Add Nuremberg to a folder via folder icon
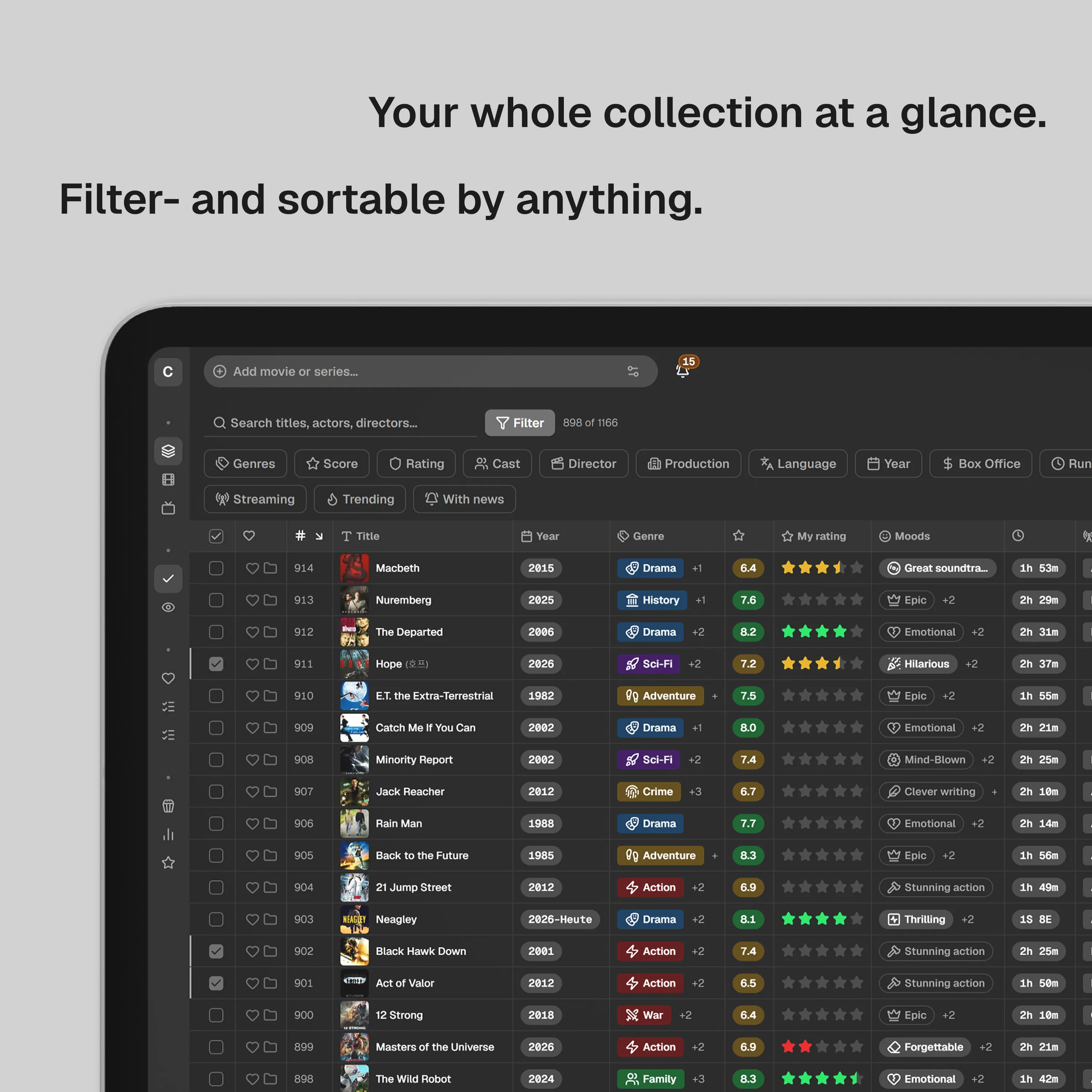 pos(271,600)
